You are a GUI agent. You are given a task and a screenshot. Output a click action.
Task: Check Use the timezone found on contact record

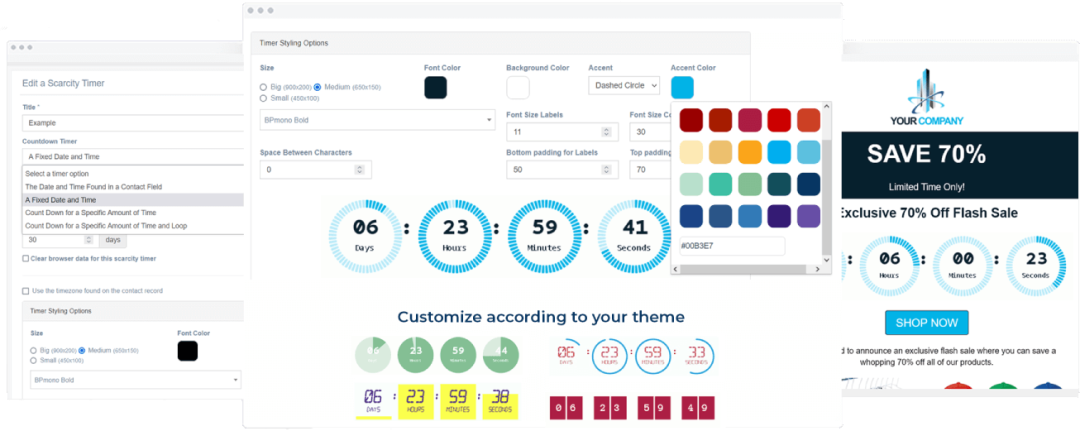coord(25,290)
